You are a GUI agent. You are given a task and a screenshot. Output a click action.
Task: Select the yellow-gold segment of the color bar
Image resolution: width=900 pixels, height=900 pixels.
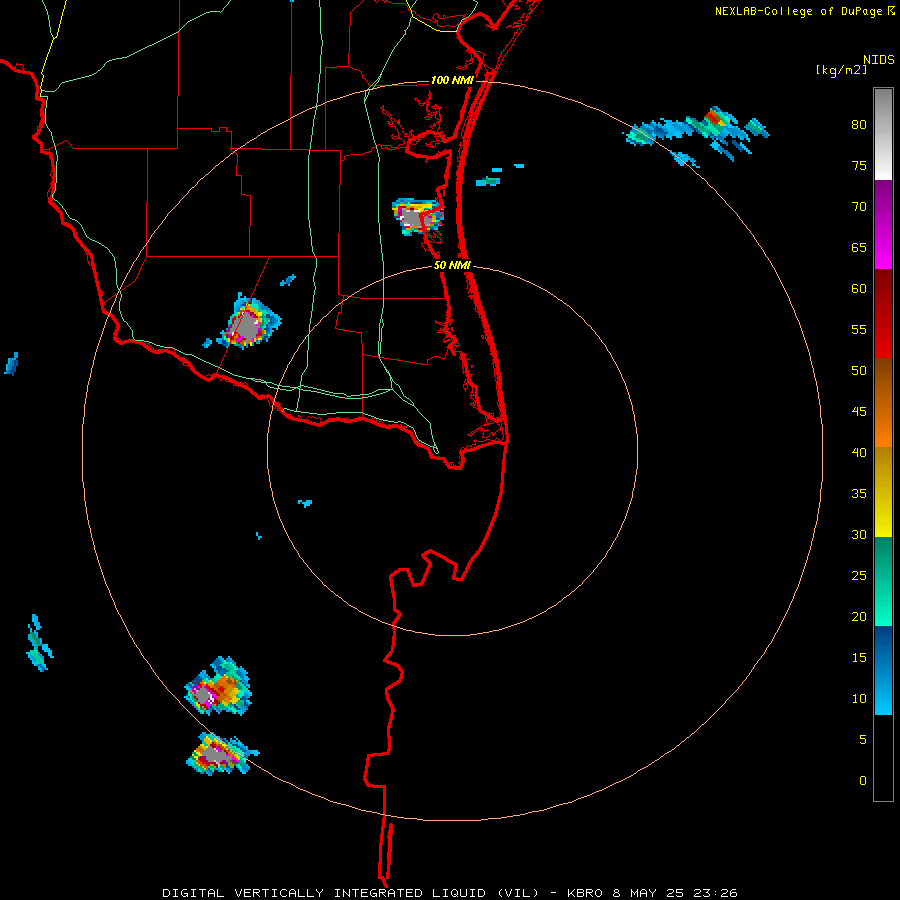point(883,492)
